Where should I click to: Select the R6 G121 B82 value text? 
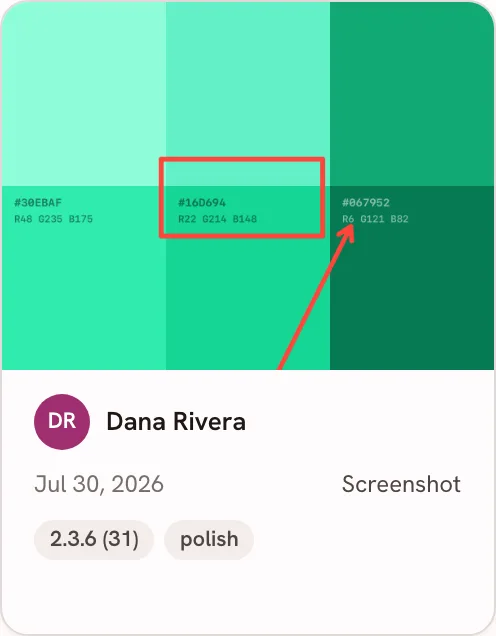point(375,219)
